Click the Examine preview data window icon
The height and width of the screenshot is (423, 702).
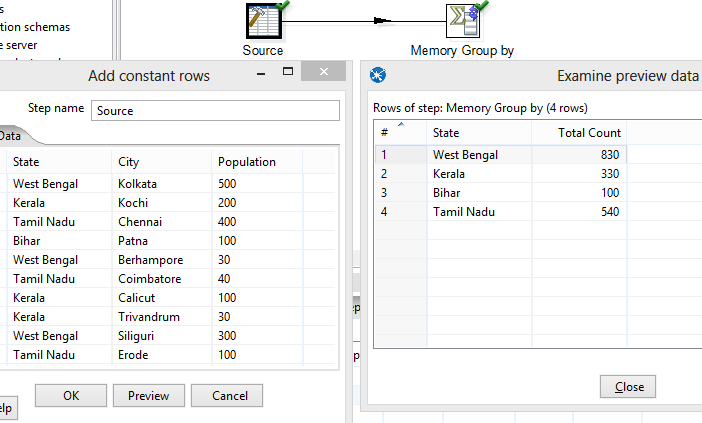[x=378, y=75]
